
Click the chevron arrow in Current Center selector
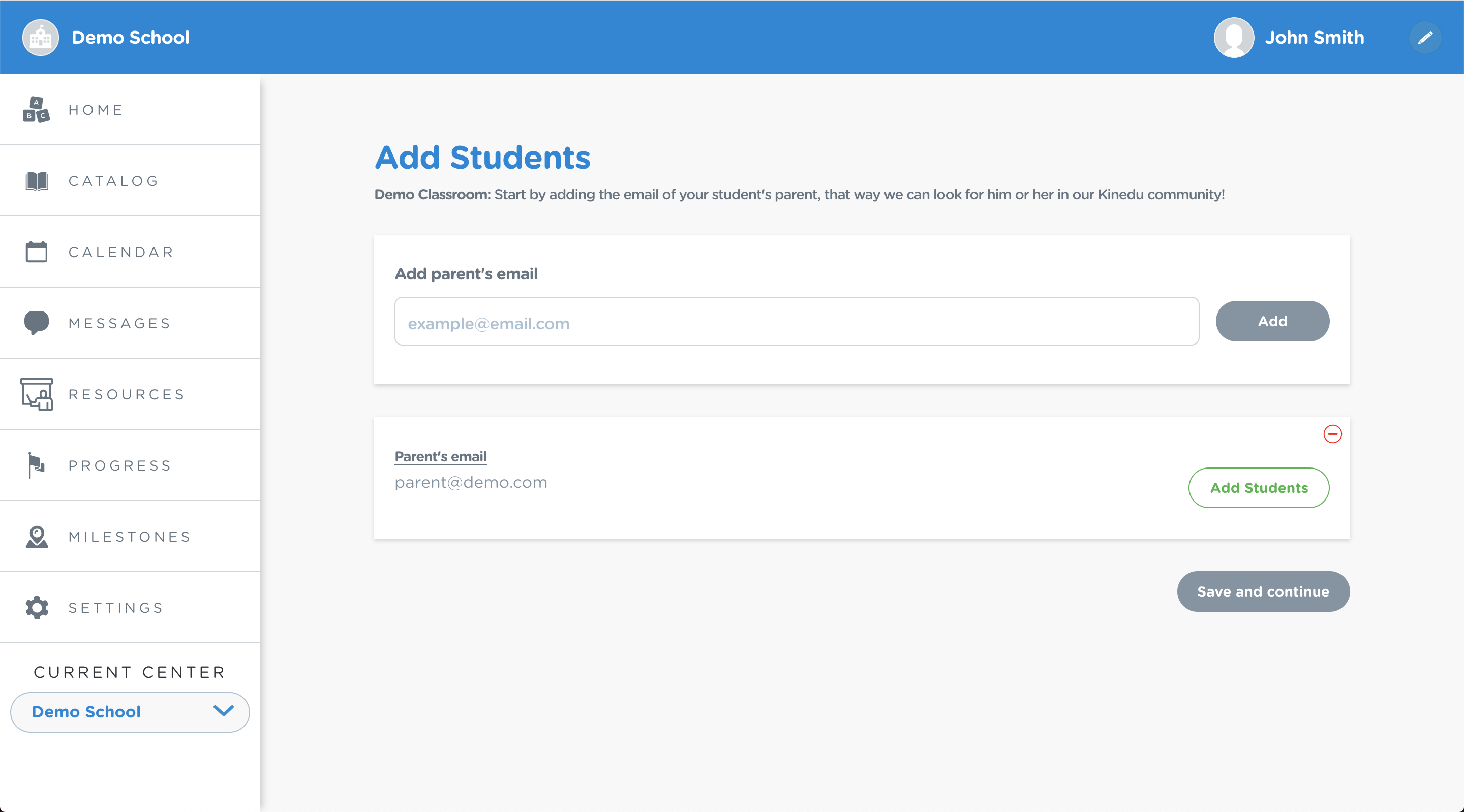(x=223, y=711)
